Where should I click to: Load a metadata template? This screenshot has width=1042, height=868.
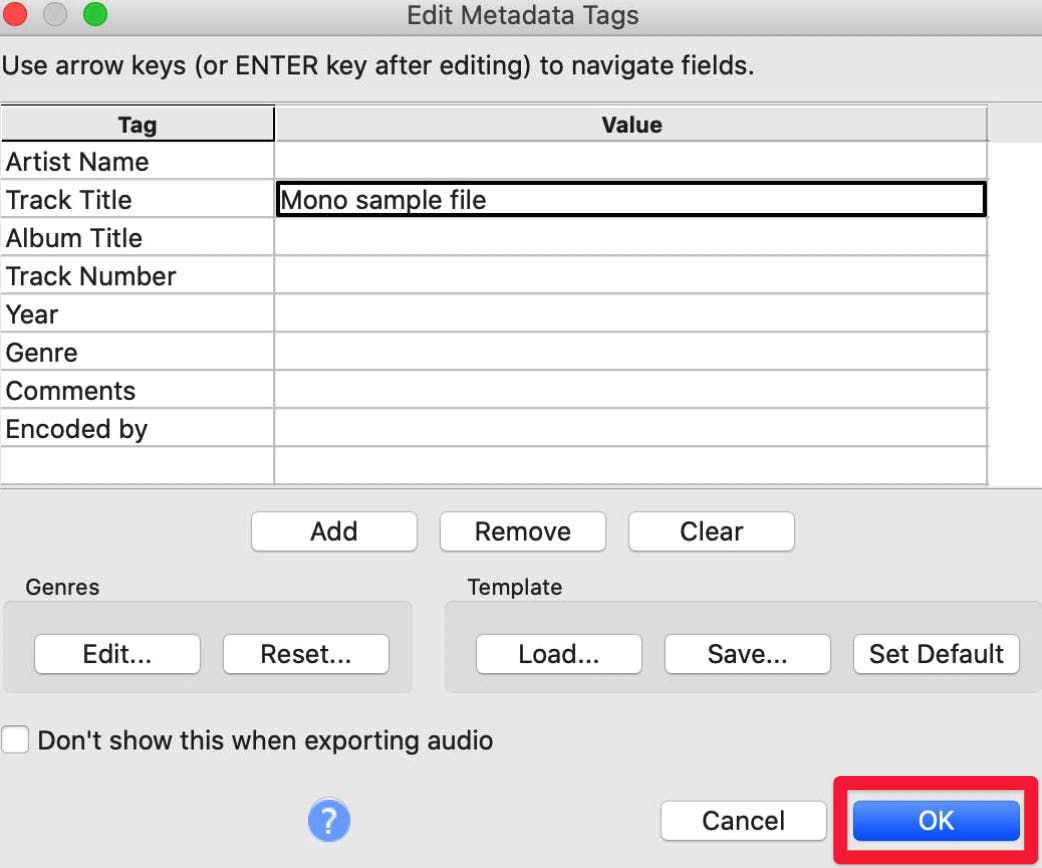(558, 654)
